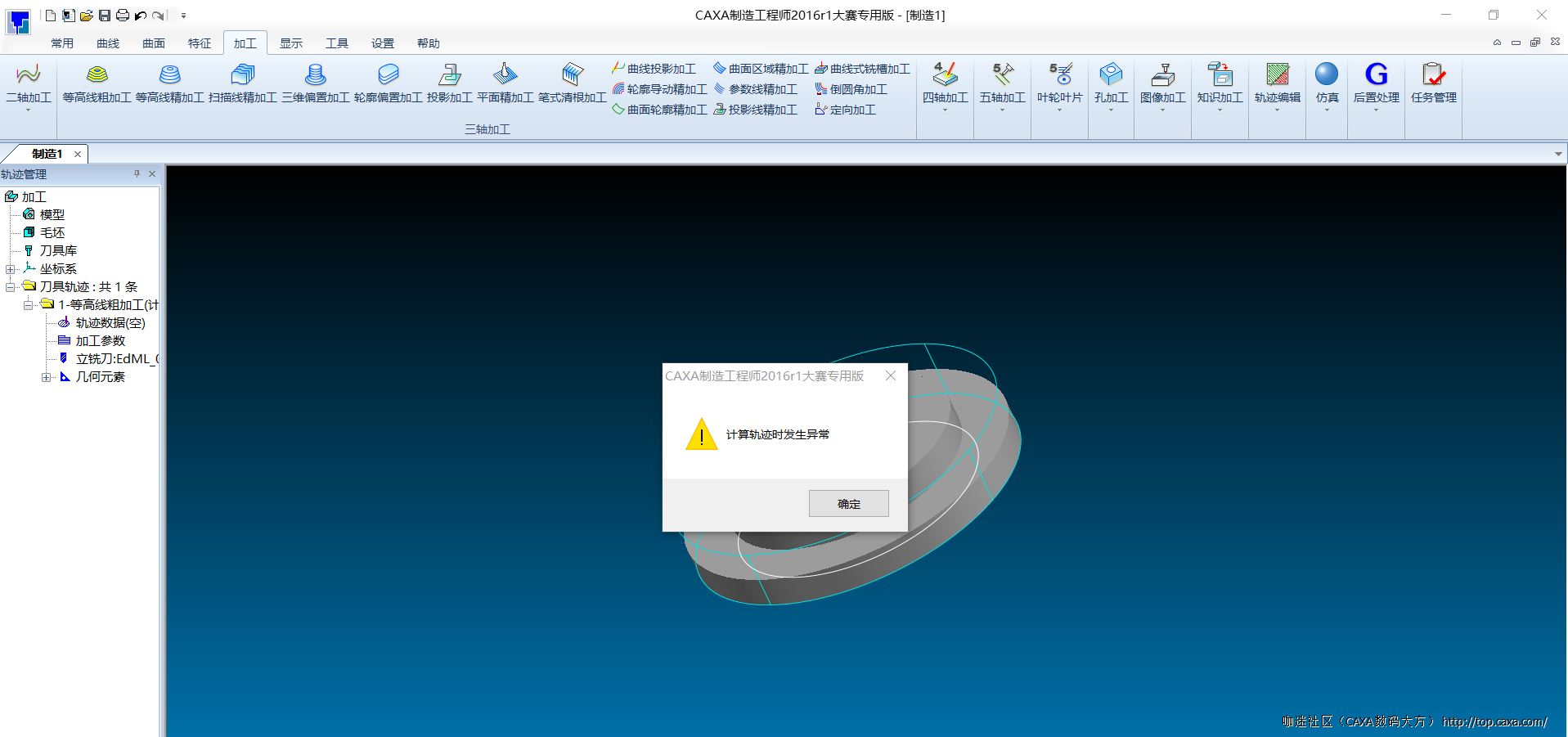Open 后置处理 dropdown arrow
Viewport: 1568px width, 737px height.
[x=1376, y=110]
